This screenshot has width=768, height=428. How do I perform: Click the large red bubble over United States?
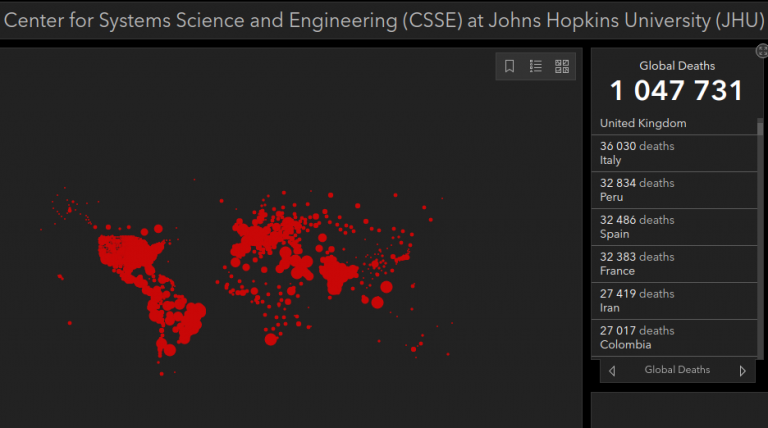(x=130, y=246)
